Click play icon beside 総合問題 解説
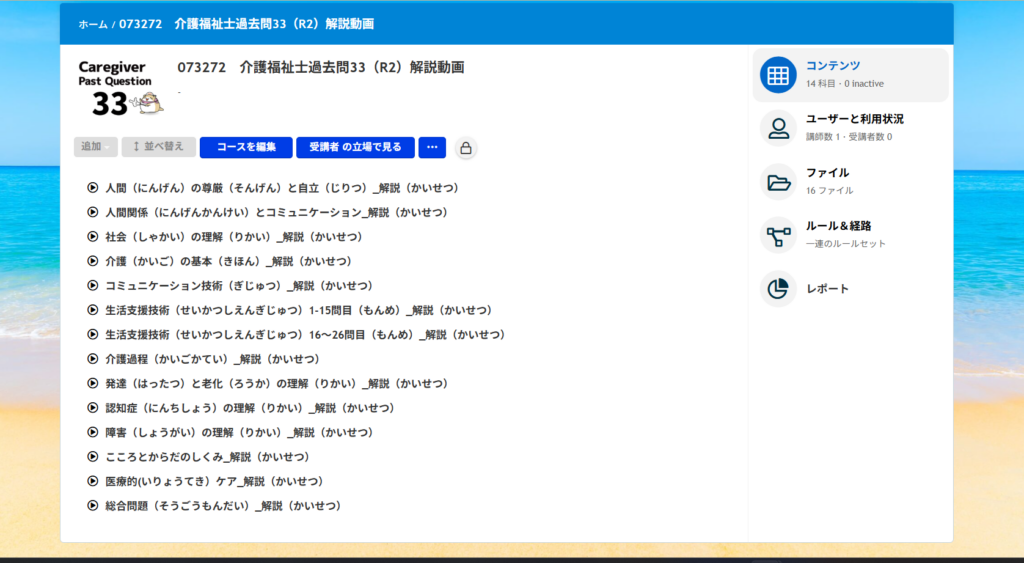1024x563 pixels. 93,506
